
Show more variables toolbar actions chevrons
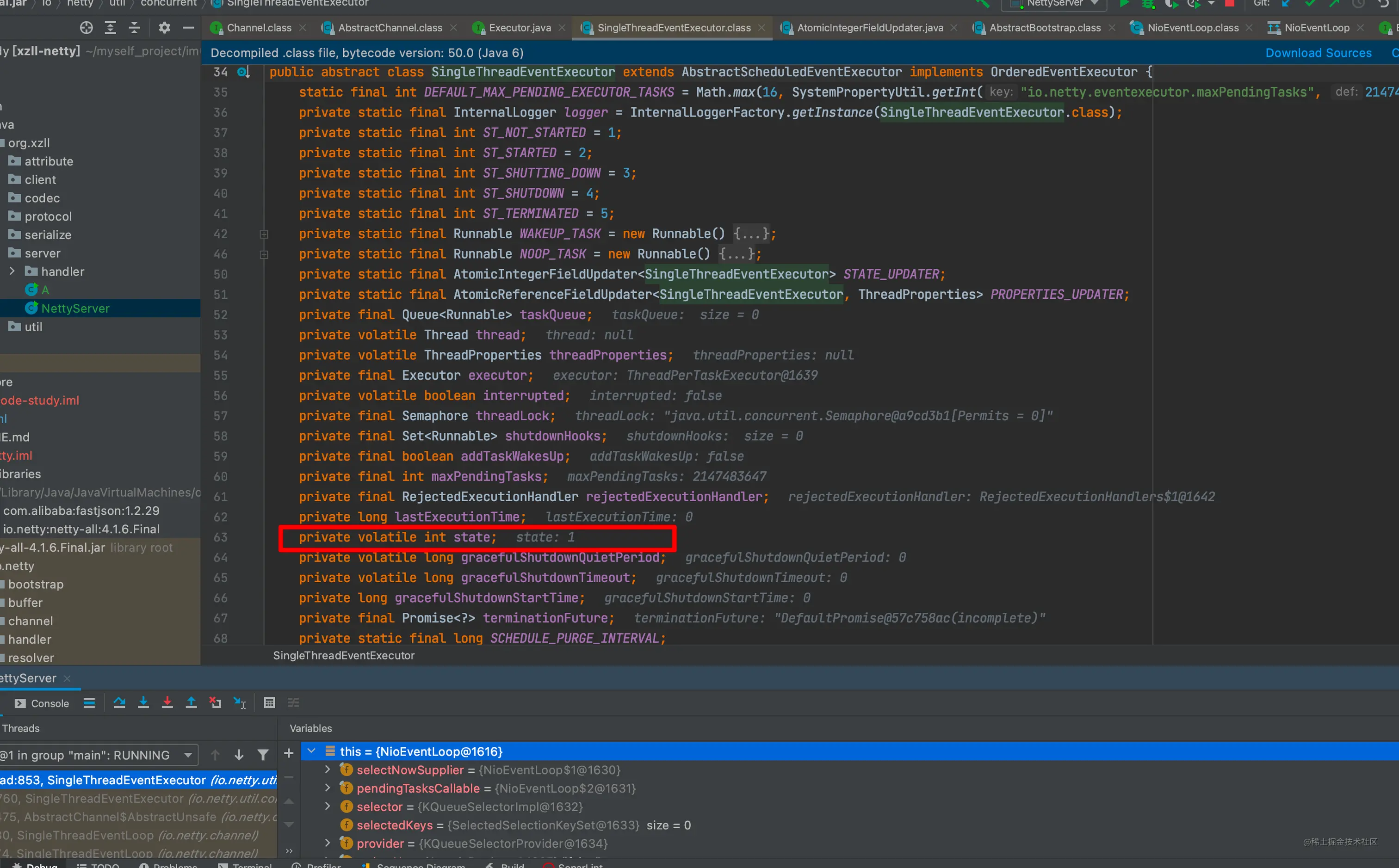289,850
